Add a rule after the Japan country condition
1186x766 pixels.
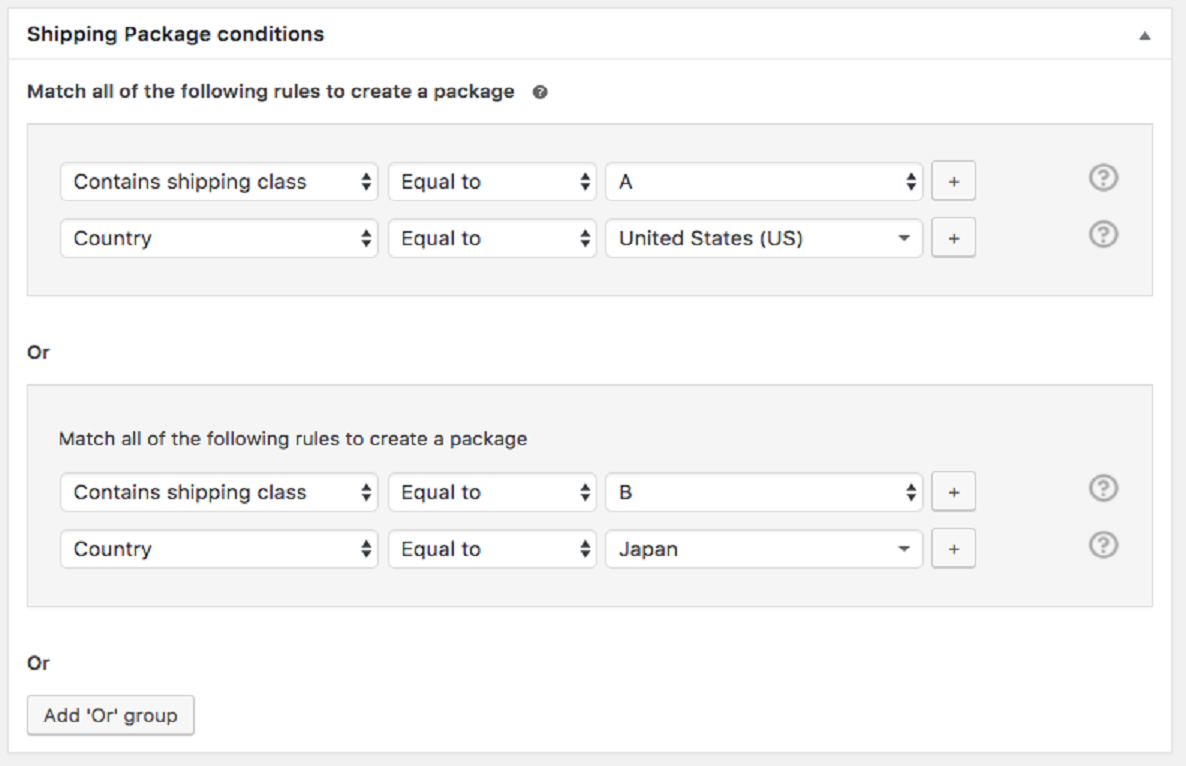tap(953, 548)
